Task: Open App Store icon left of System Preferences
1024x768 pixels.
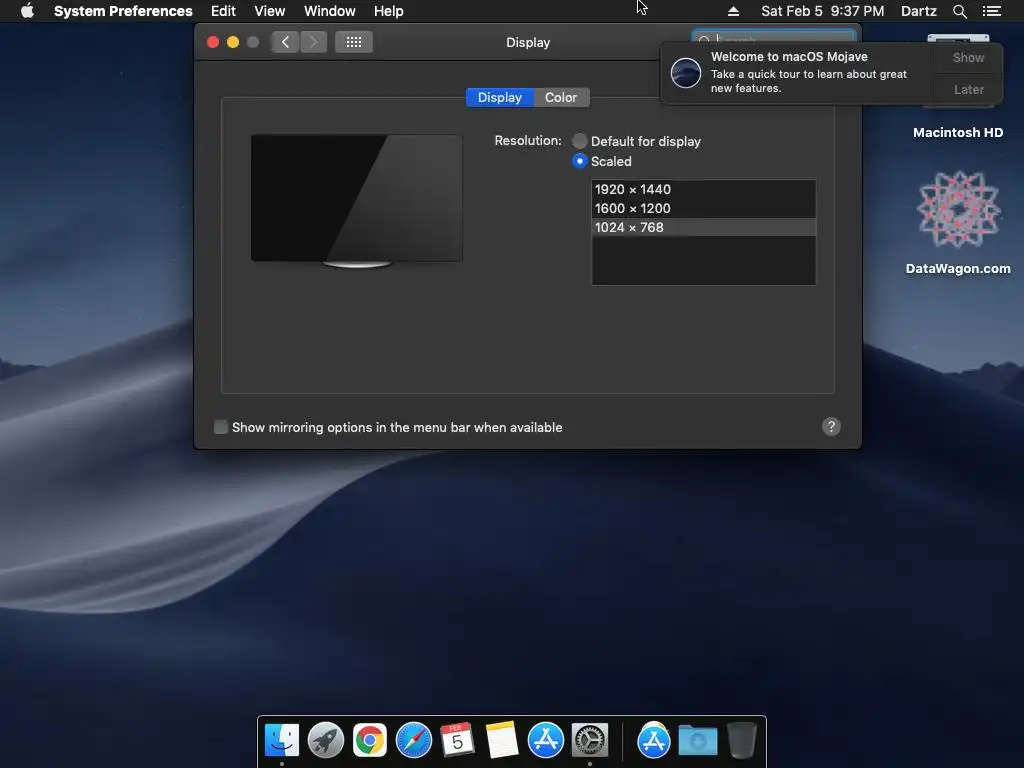Action: 545,741
